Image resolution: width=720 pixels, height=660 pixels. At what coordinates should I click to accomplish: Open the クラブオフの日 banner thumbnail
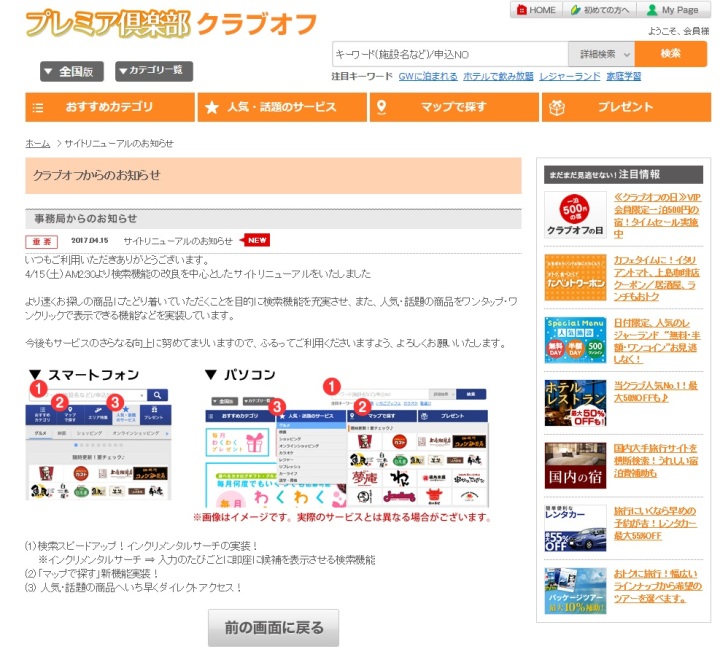[x=575, y=216]
